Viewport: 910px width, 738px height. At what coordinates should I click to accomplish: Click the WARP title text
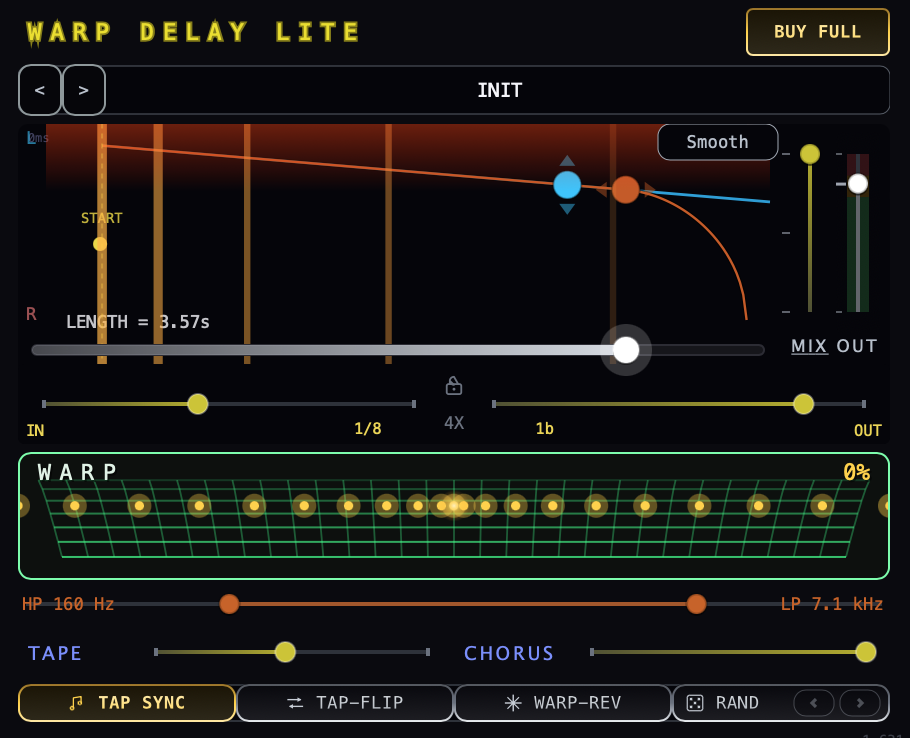(78, 472)
